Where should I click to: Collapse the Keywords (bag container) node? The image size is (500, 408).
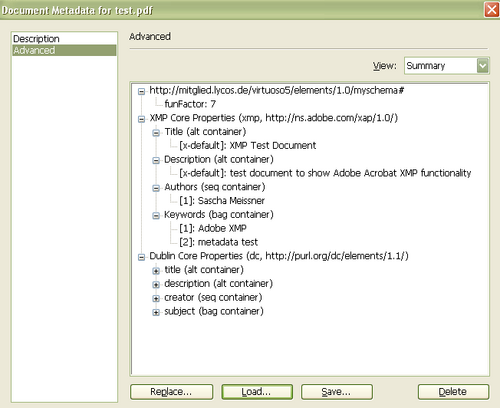(x=156, y=216)
